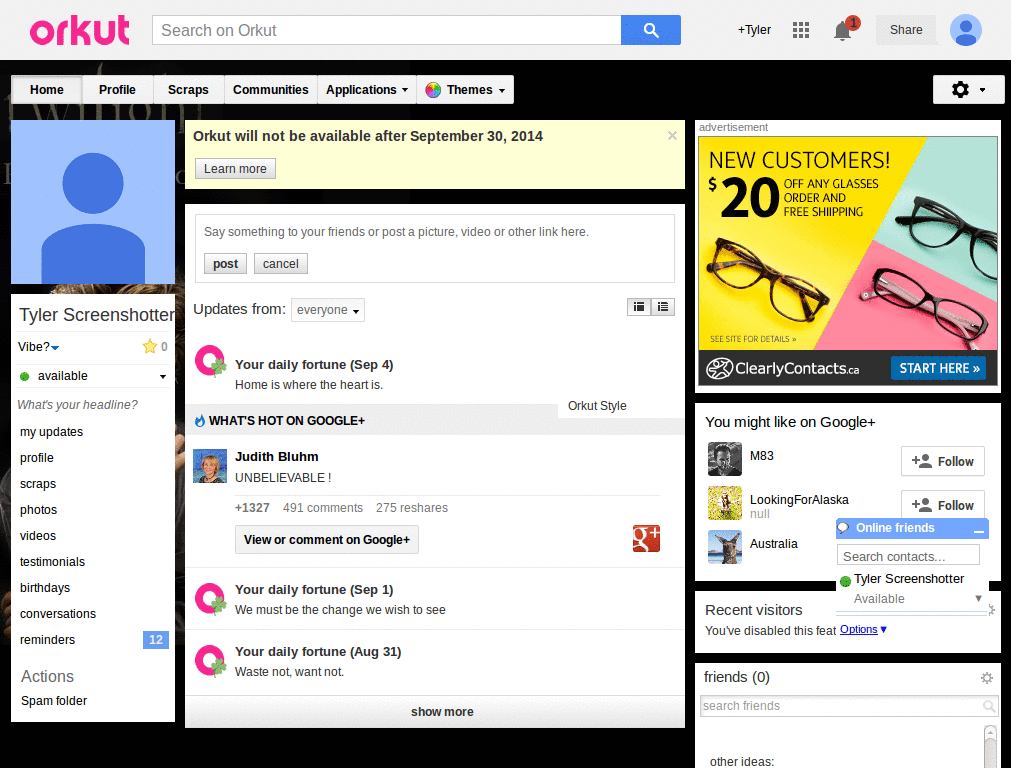Screen dimensions: 1024x768
Task: Open LookingForAlaska profile thumbnail
Action: [x=725, y=503]
